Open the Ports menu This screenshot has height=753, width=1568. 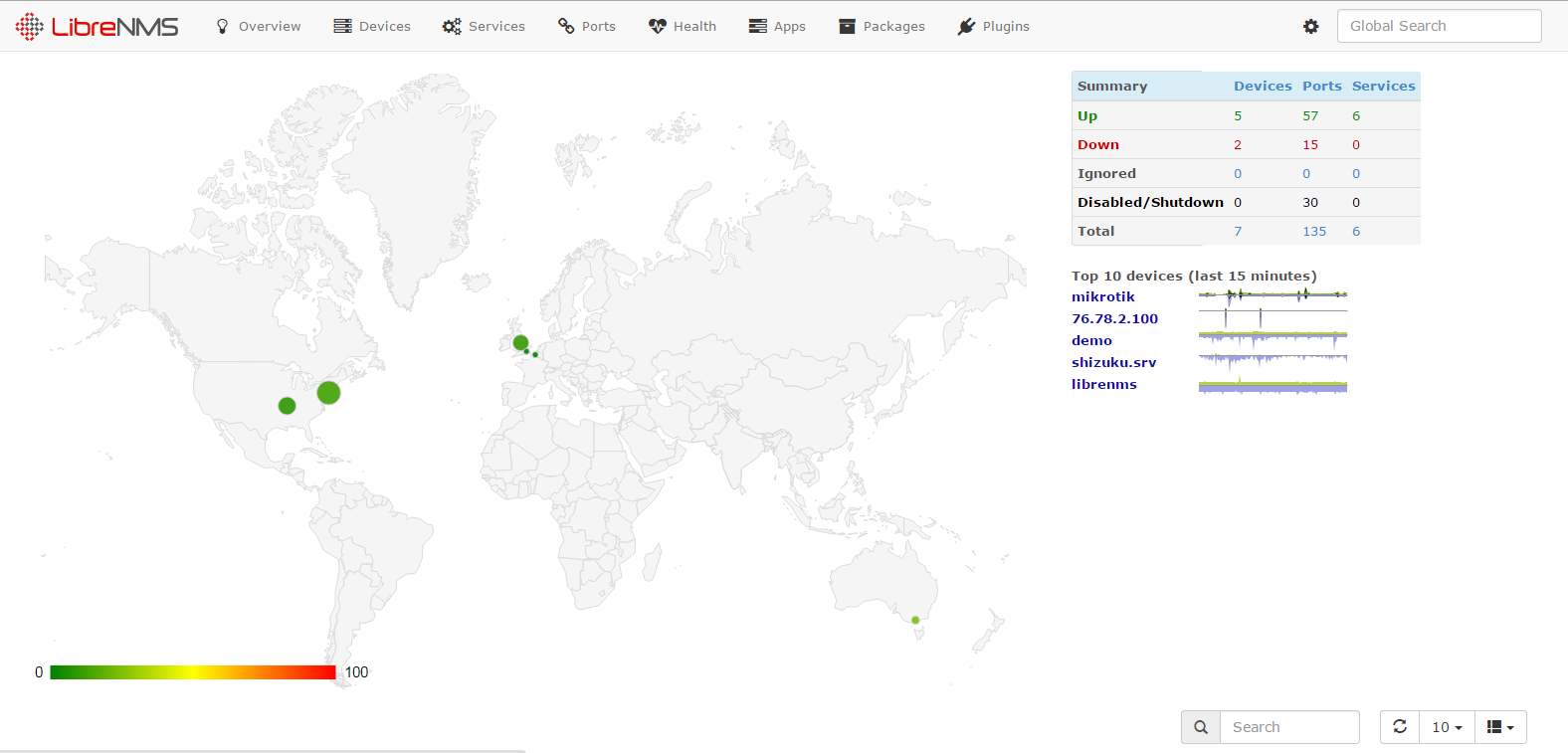(x=587, y=26)
